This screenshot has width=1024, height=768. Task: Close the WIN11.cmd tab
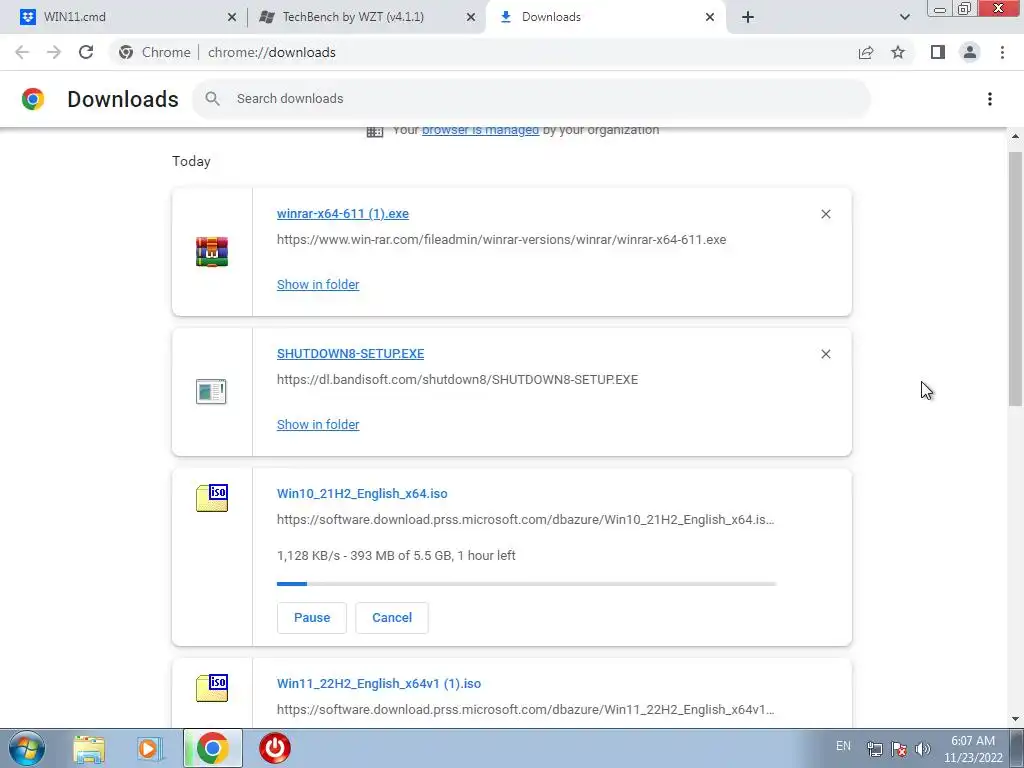(x=232, y=17)
